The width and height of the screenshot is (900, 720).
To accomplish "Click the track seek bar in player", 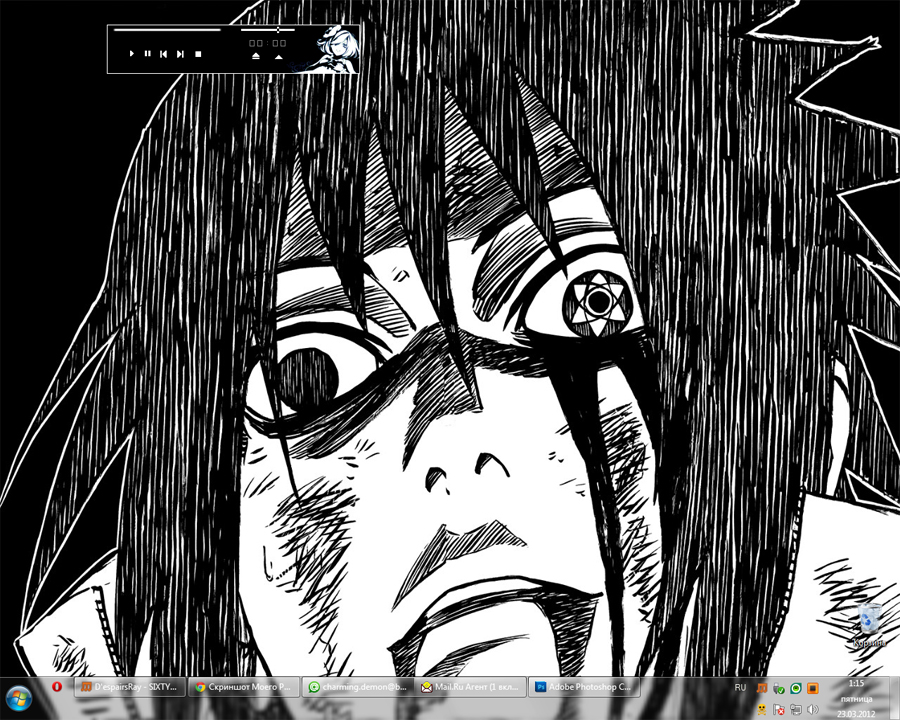I will 167,29.
